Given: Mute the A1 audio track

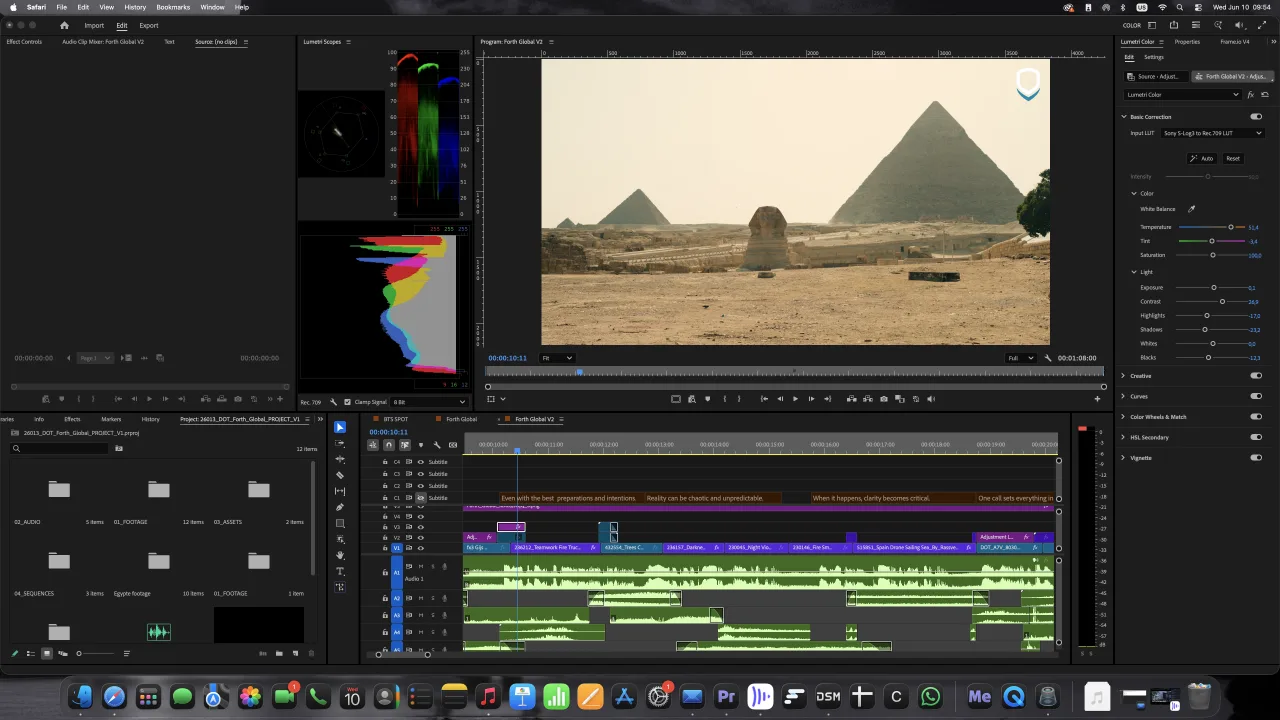Looking at the screenshot, I should (420, 567).
